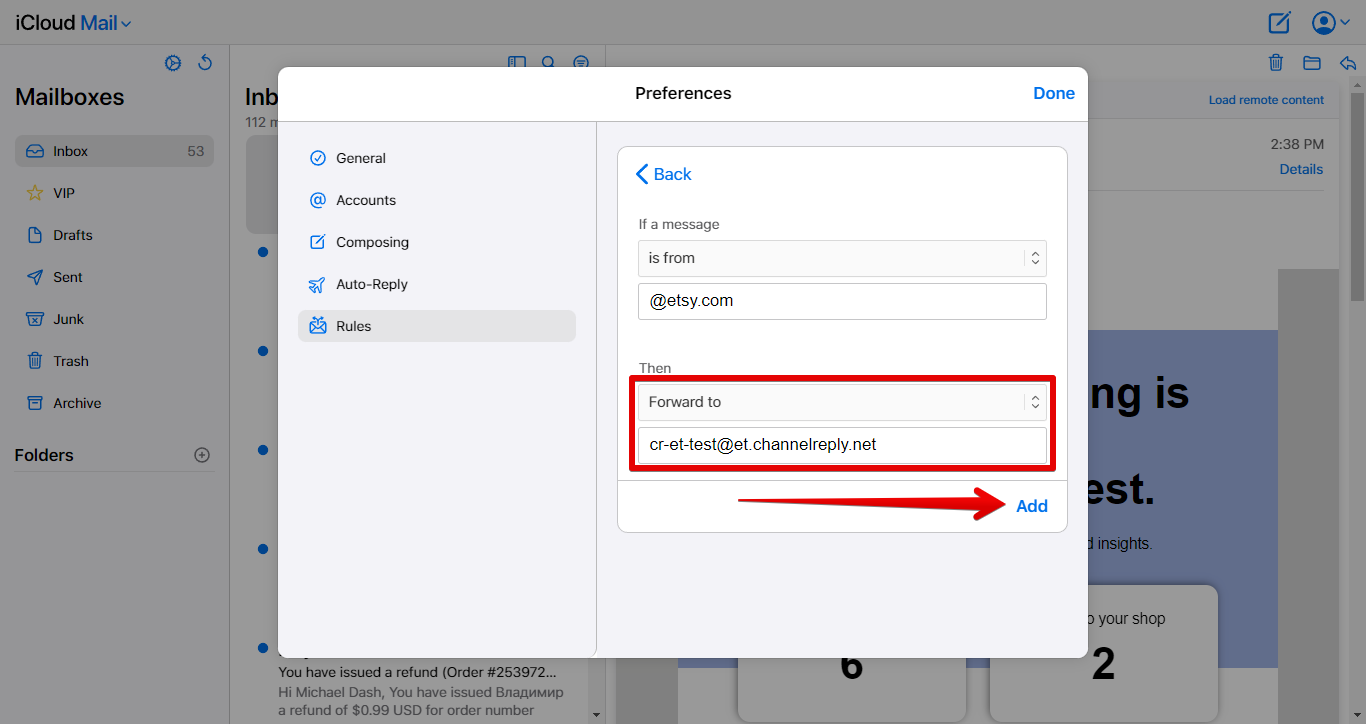Click Load remote content link
The height and width of the screenshot is (724, 1366).
(x=1266, y=100)
